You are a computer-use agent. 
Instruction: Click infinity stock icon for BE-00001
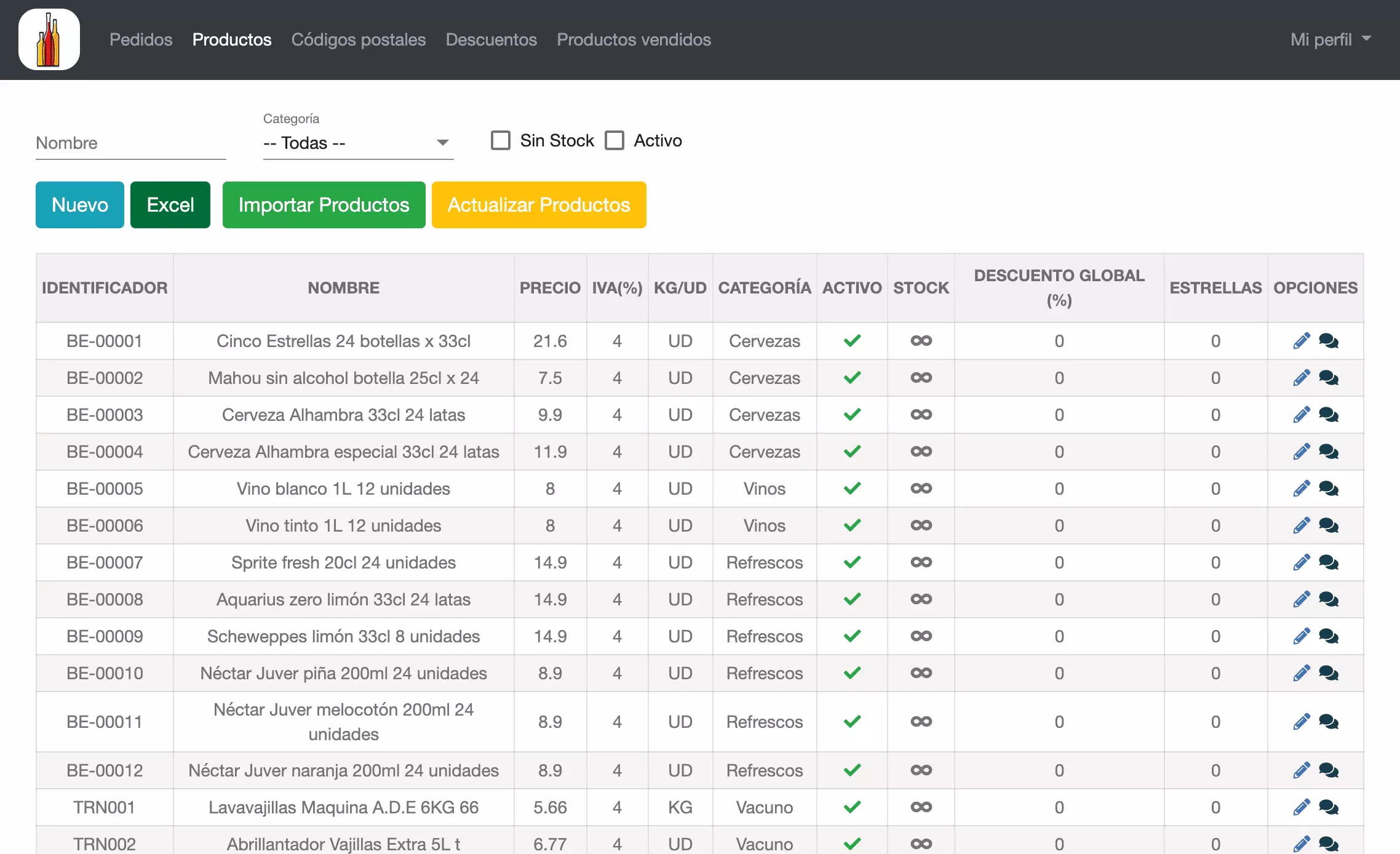[x=921, y=341]
